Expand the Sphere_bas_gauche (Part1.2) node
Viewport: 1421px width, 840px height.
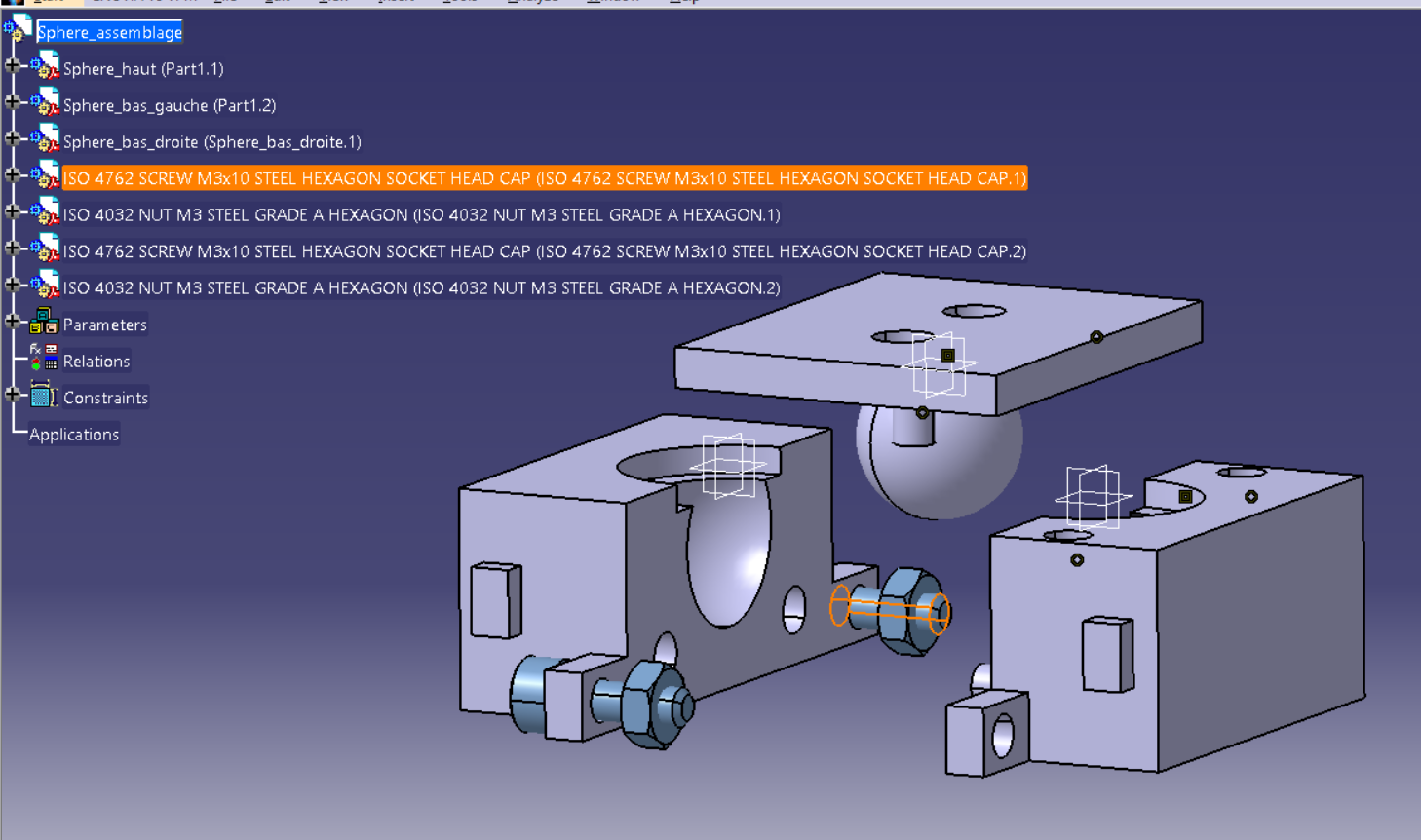pos(13,101)
